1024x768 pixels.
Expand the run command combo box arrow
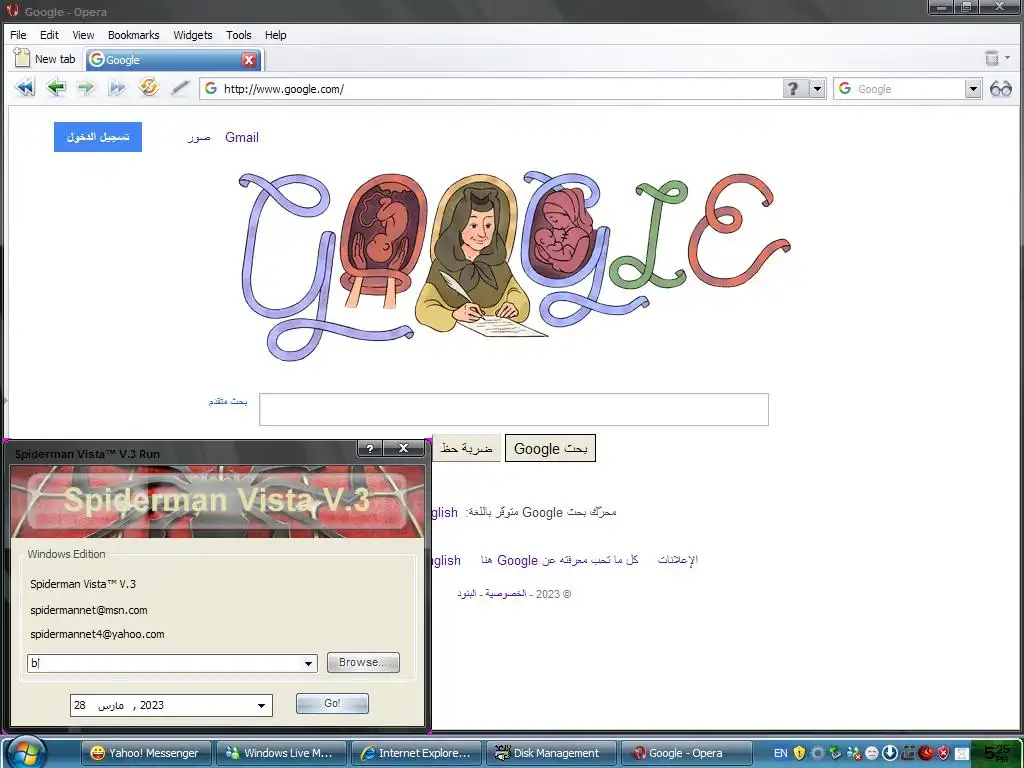click(x=308, y=664)
